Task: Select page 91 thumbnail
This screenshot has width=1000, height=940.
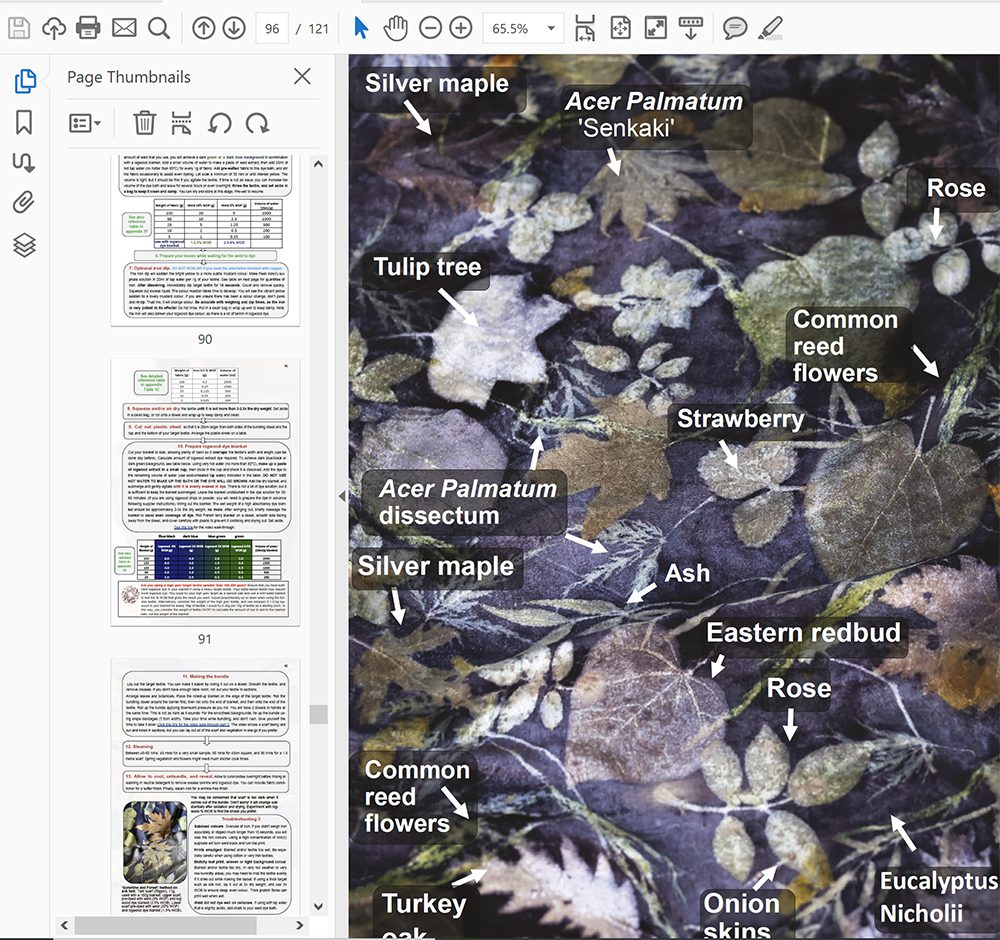Action: point(205,492)
